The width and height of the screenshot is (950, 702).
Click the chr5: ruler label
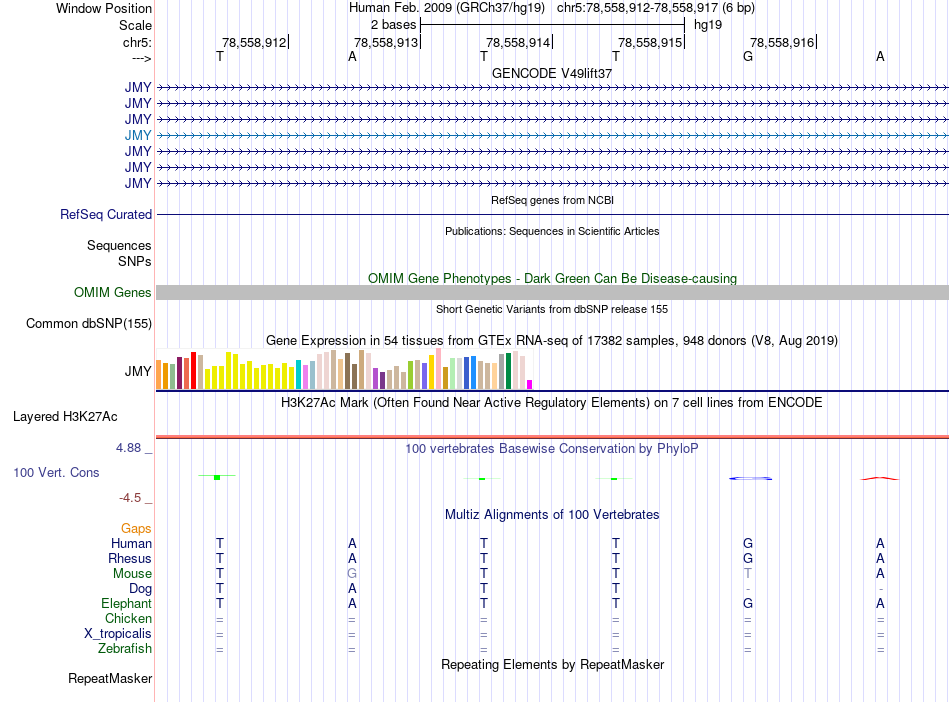(x=138, y=42)
